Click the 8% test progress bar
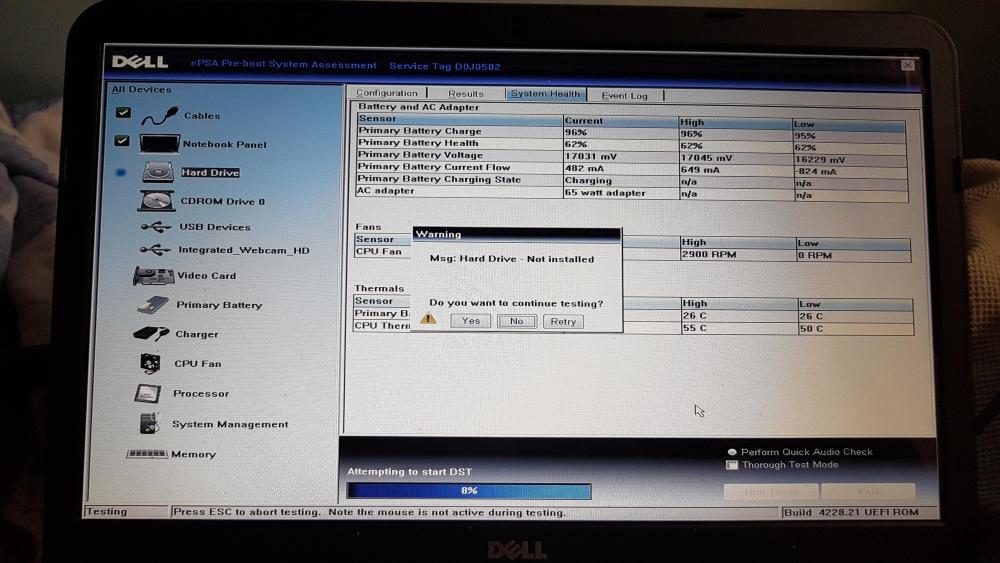Image resolution: width=1000 pixels, height=563 pixels. (469, 490)
